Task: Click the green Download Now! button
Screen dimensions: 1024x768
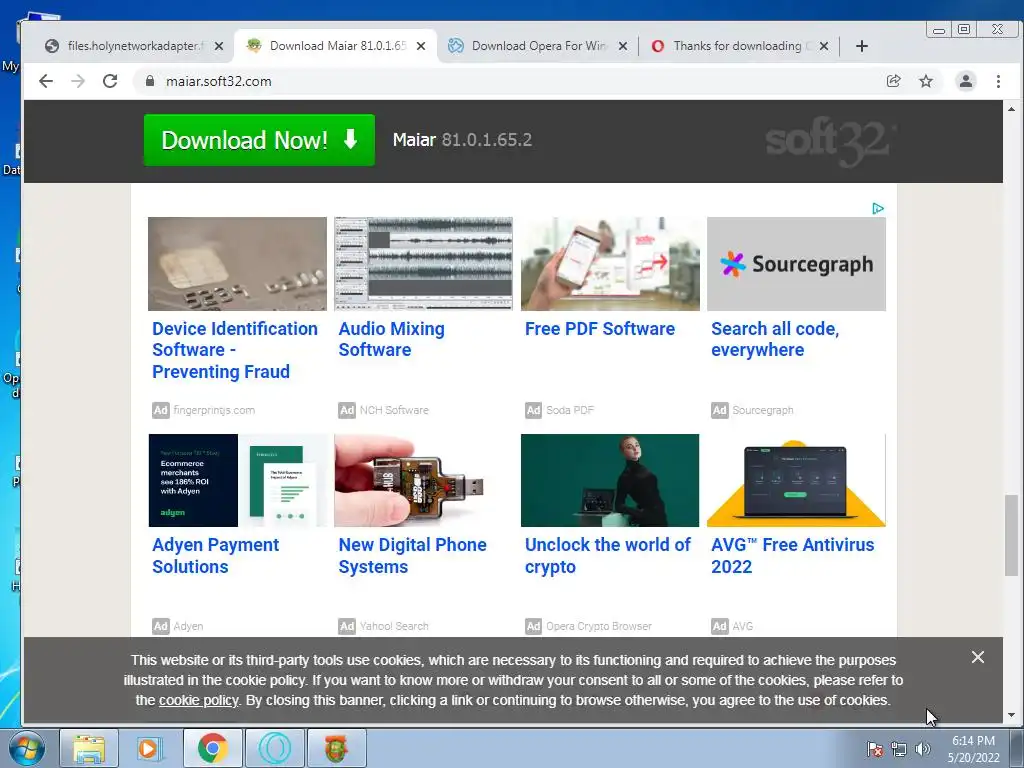Action: click(259, 140)
